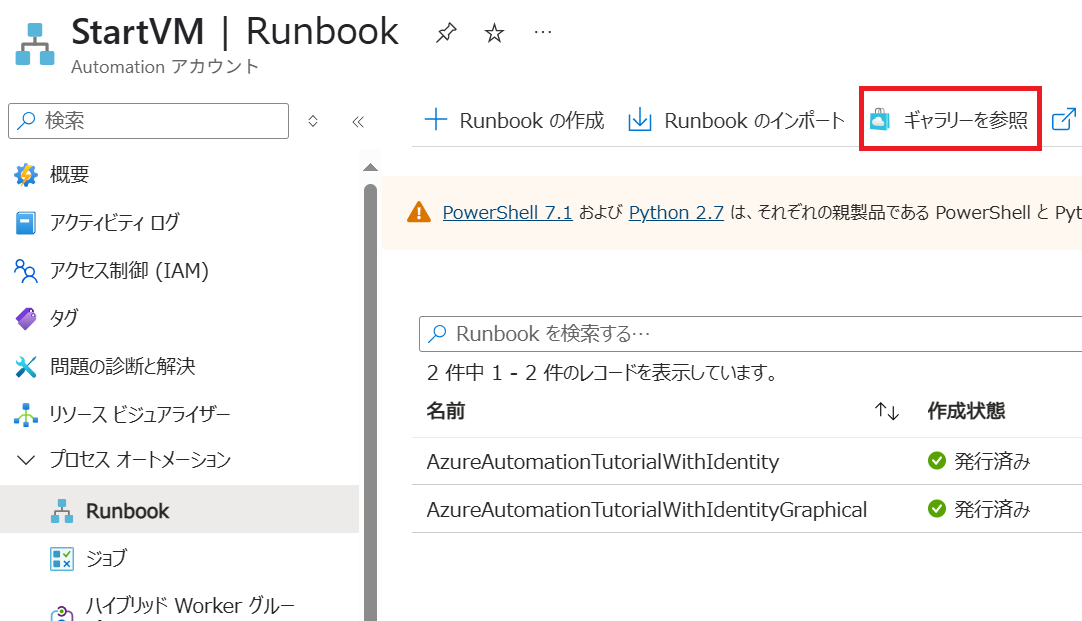
Task: Click the 作成状態 column header
Action: point(965,411)
